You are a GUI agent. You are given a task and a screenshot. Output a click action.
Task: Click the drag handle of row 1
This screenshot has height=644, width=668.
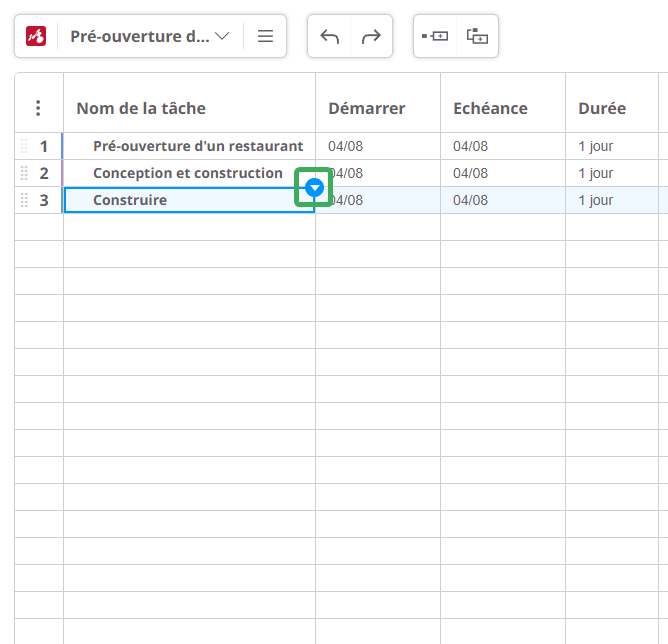(x=24, y=146)
